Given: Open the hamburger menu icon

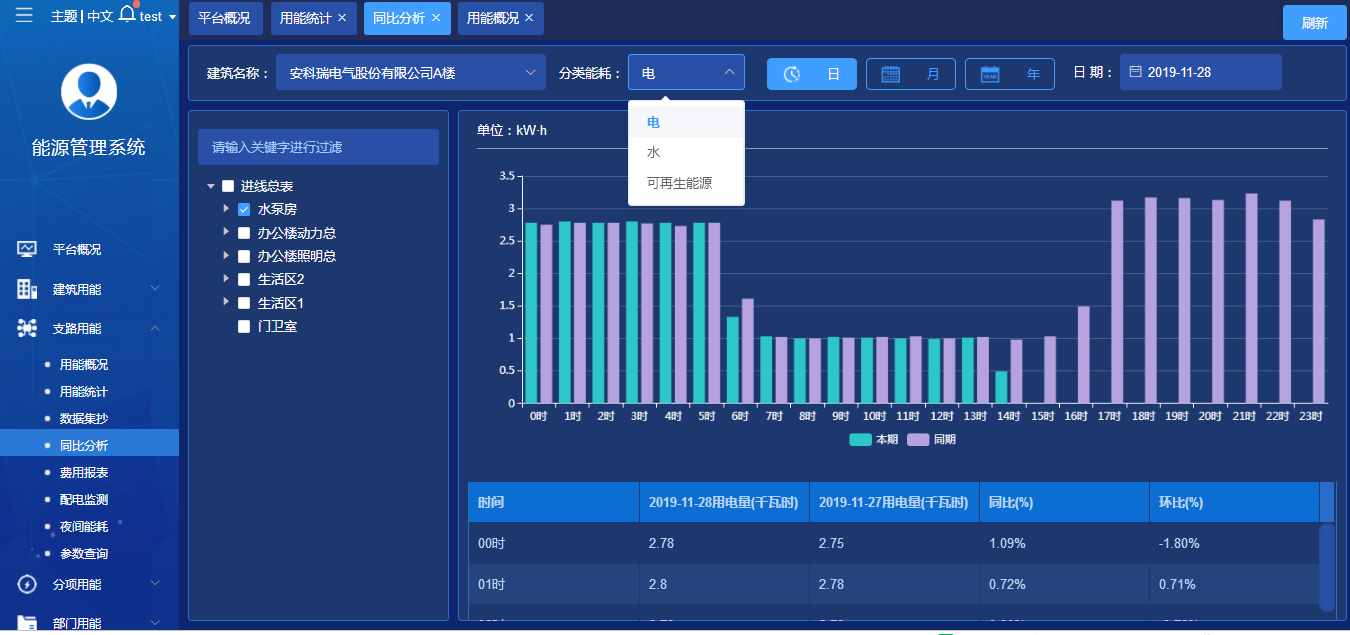Looking at the screenshot, I should tap(24, 15).
